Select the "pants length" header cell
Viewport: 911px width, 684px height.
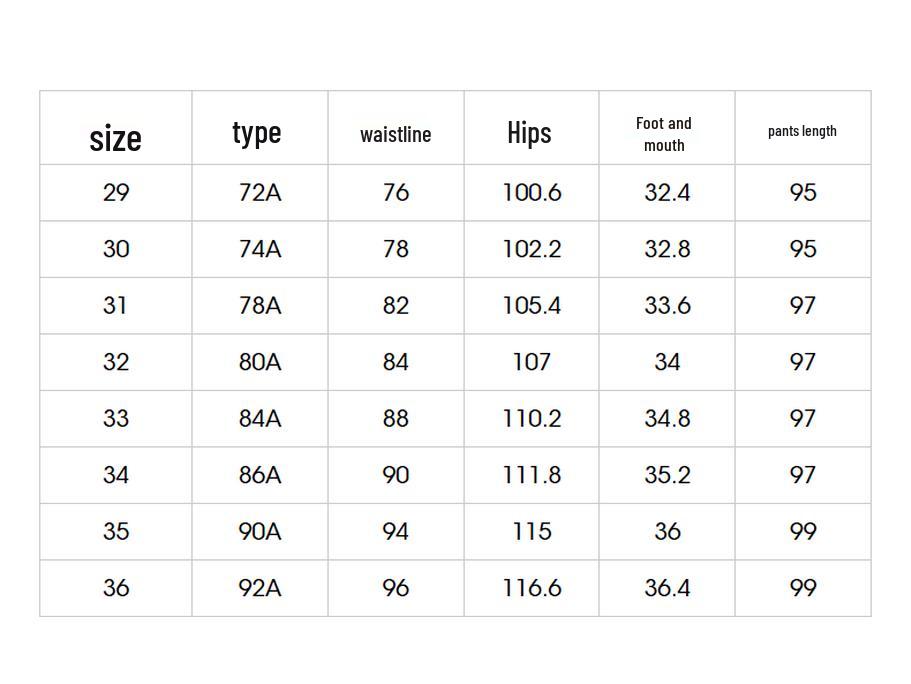802,131
